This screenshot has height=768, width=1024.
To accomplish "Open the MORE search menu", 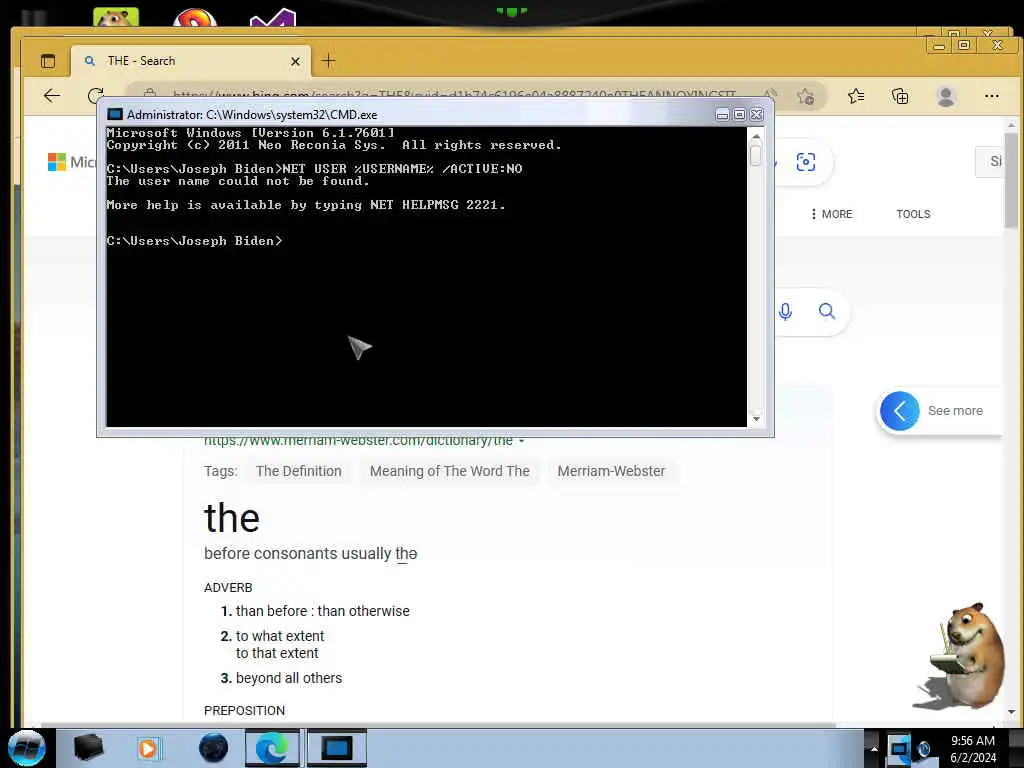I will click(831, 214).
